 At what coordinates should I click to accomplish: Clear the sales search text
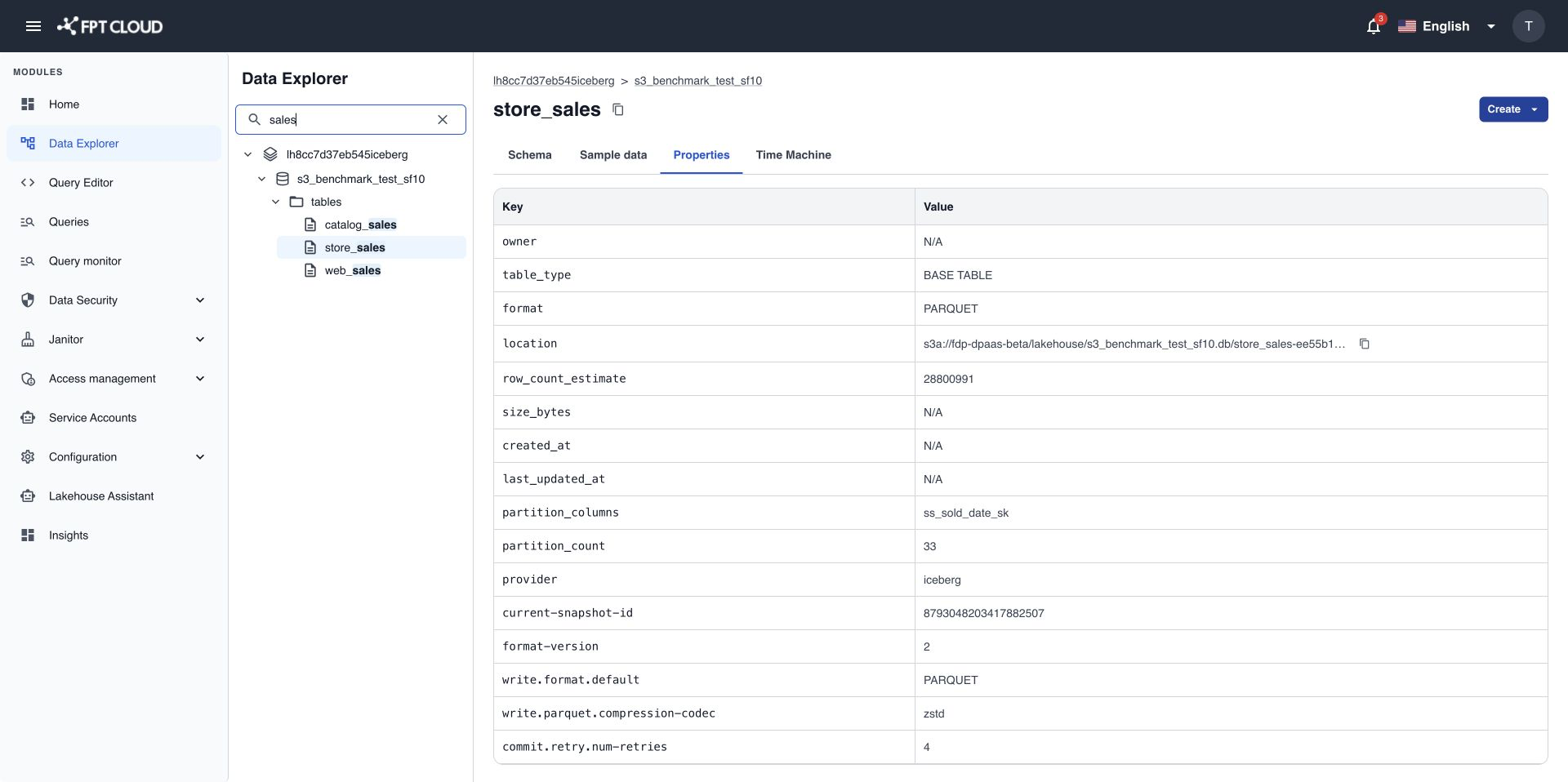443,119
